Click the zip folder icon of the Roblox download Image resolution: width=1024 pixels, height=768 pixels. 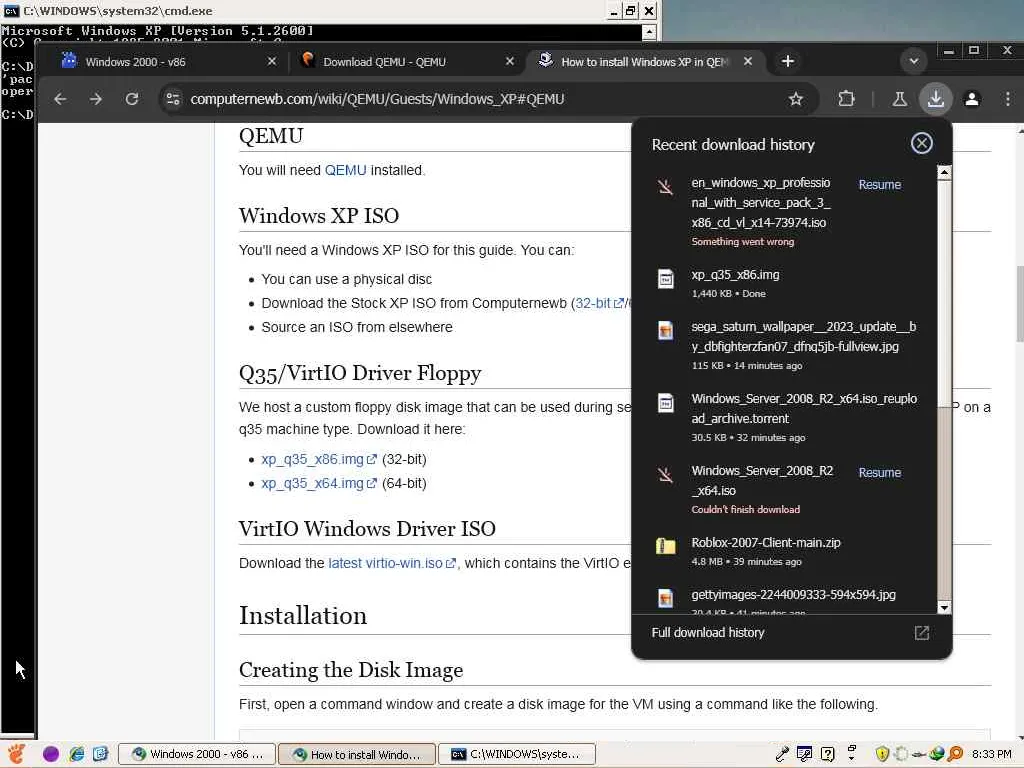[x=665, y=546]
